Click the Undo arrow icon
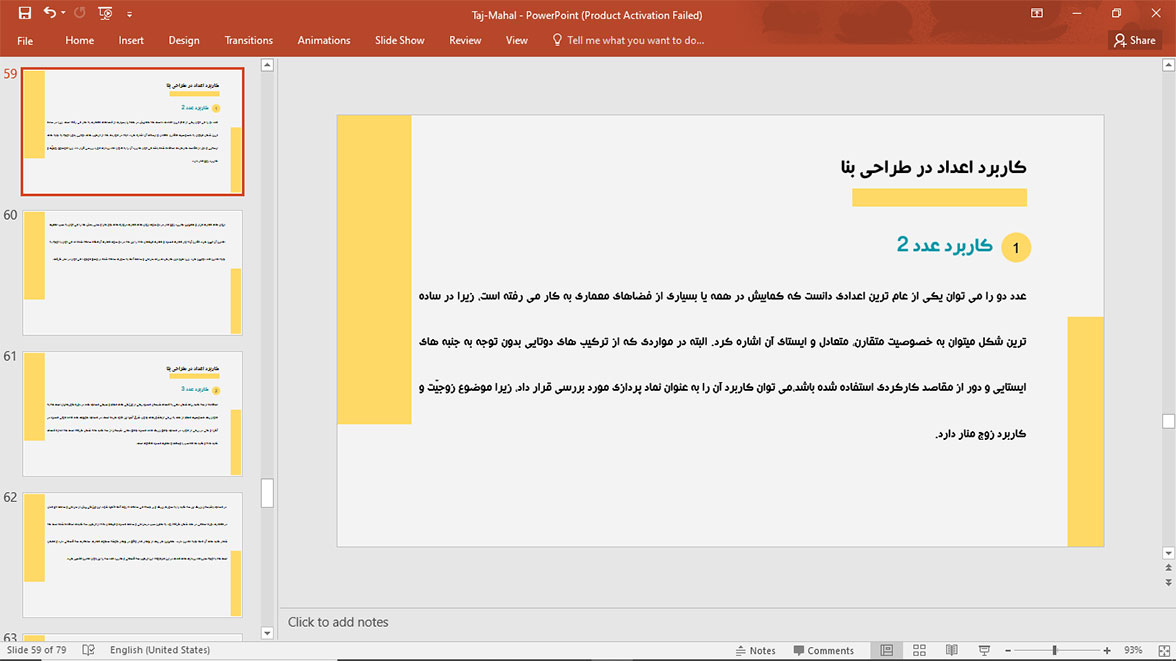Screen dimensions: 1176x661 pyautogui.click(x=49, y=14)
